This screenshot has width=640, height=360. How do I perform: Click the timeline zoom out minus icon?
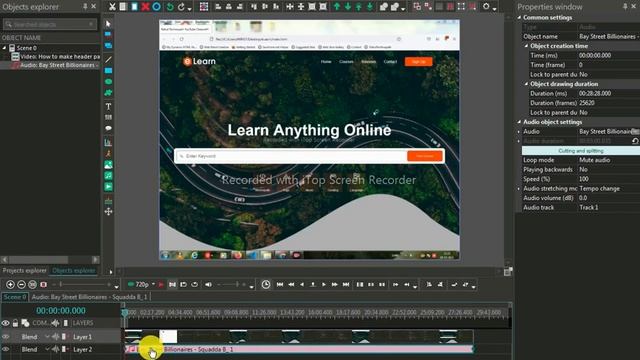(21, 284)
